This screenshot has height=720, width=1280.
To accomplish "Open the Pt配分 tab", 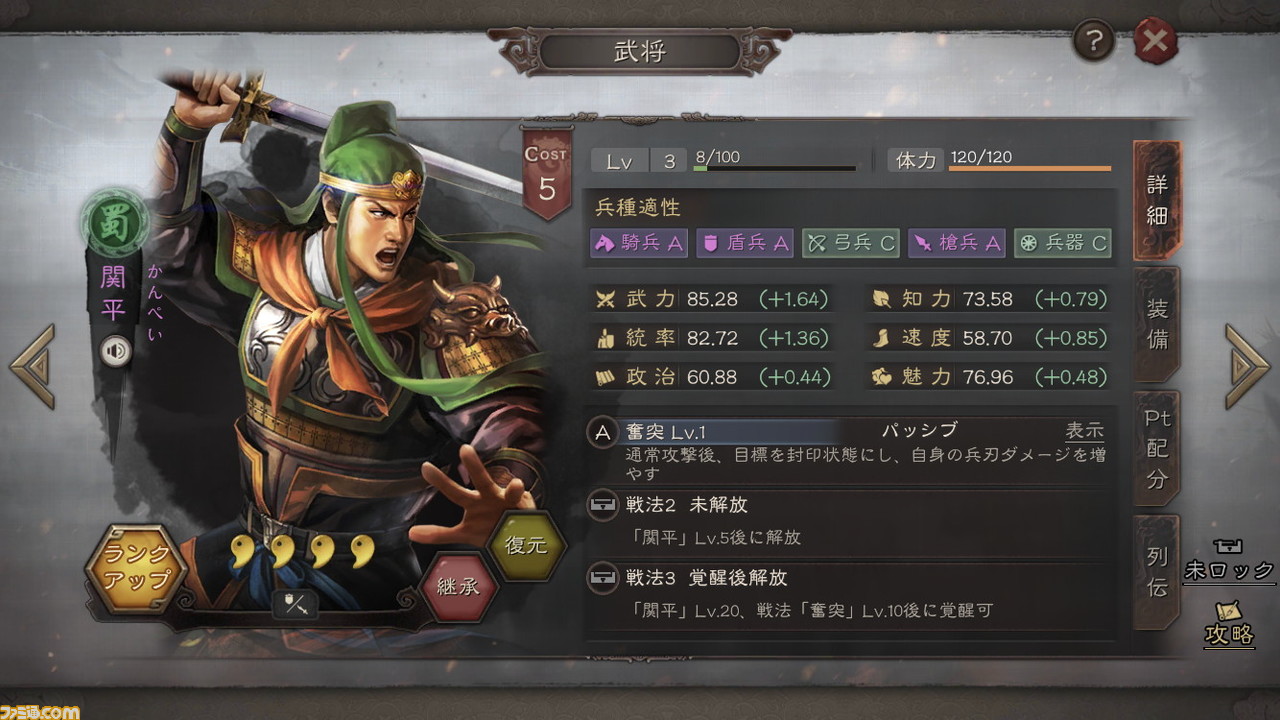I will [1157, 448].
